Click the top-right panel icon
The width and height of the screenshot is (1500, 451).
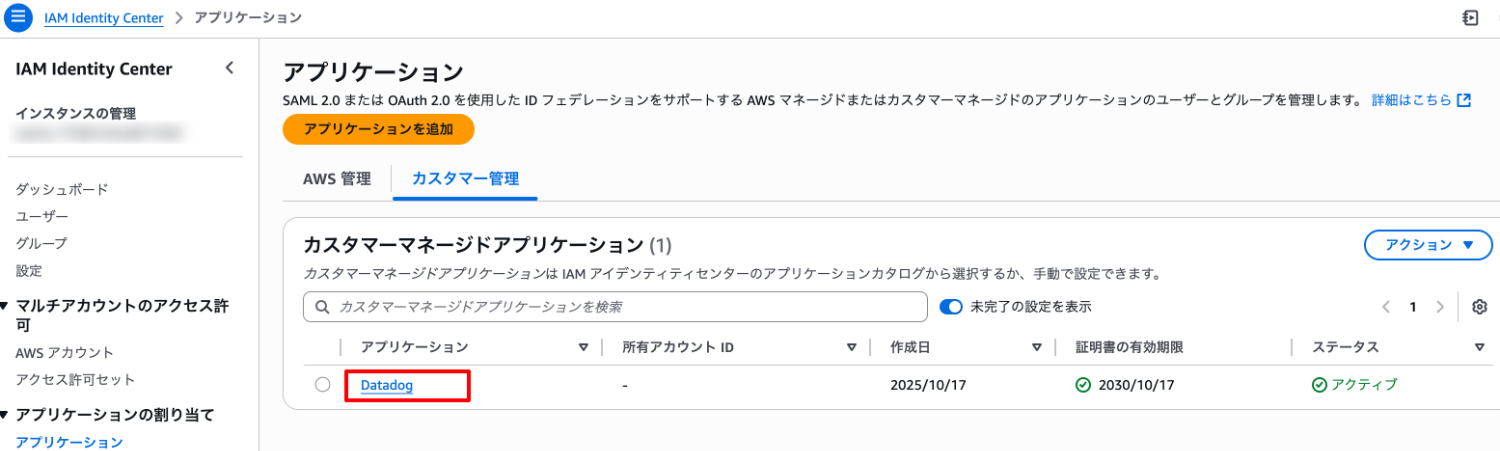(1470, 18)
